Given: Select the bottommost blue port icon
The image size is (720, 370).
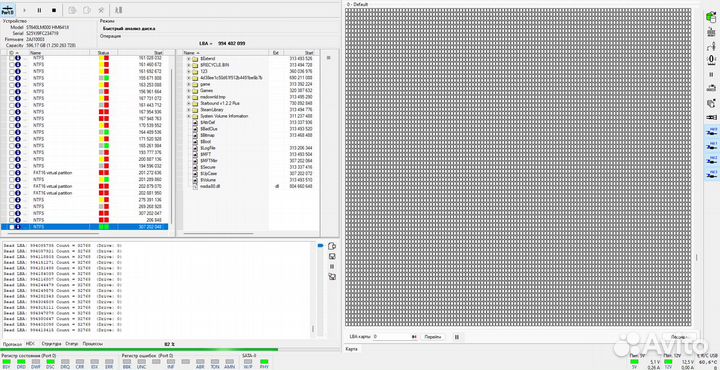Looking at the screenshot, I should (x=712, y=174).
